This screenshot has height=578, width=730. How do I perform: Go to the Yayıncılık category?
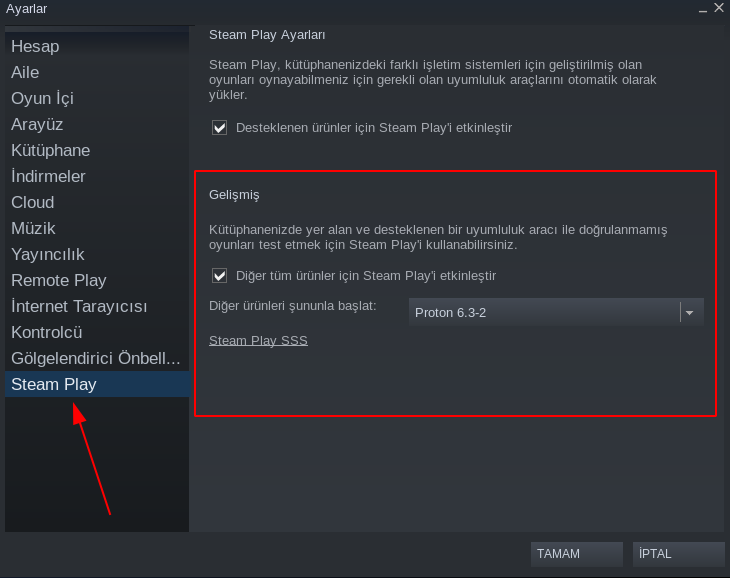pos(48,255)
